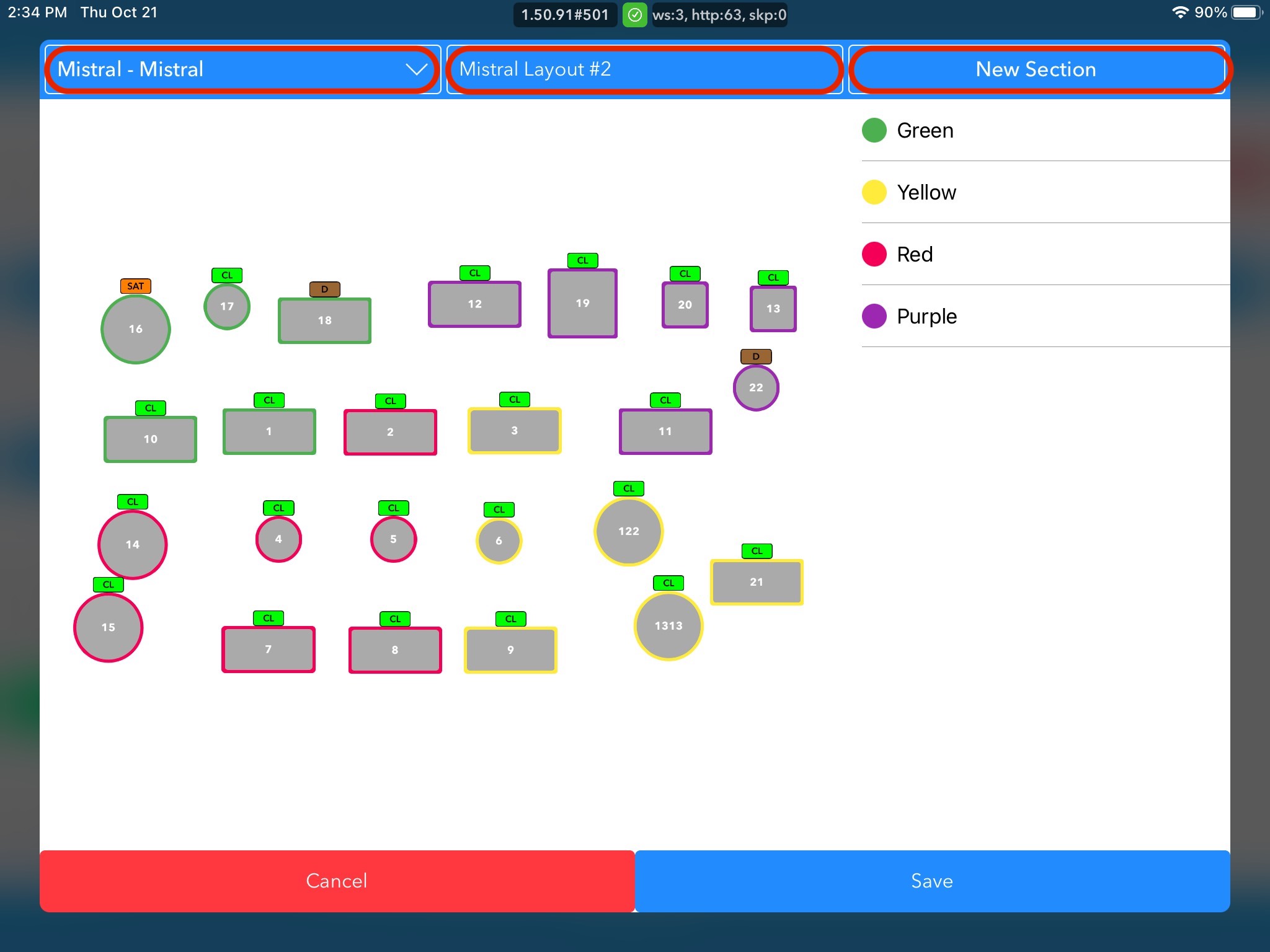
Task: Select round yellow table 1313
Action: [668, 626]
